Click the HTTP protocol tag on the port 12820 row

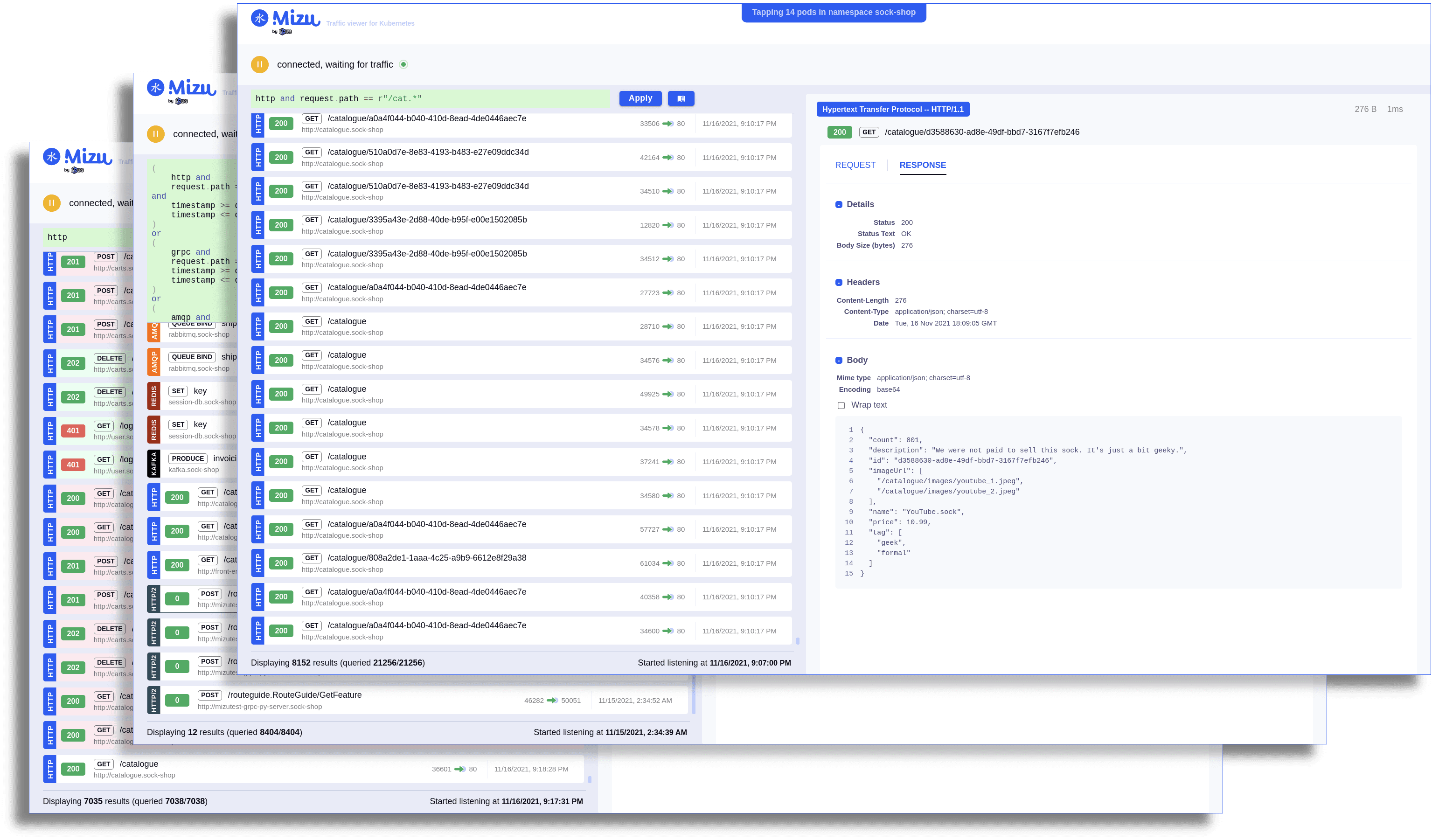258,224
